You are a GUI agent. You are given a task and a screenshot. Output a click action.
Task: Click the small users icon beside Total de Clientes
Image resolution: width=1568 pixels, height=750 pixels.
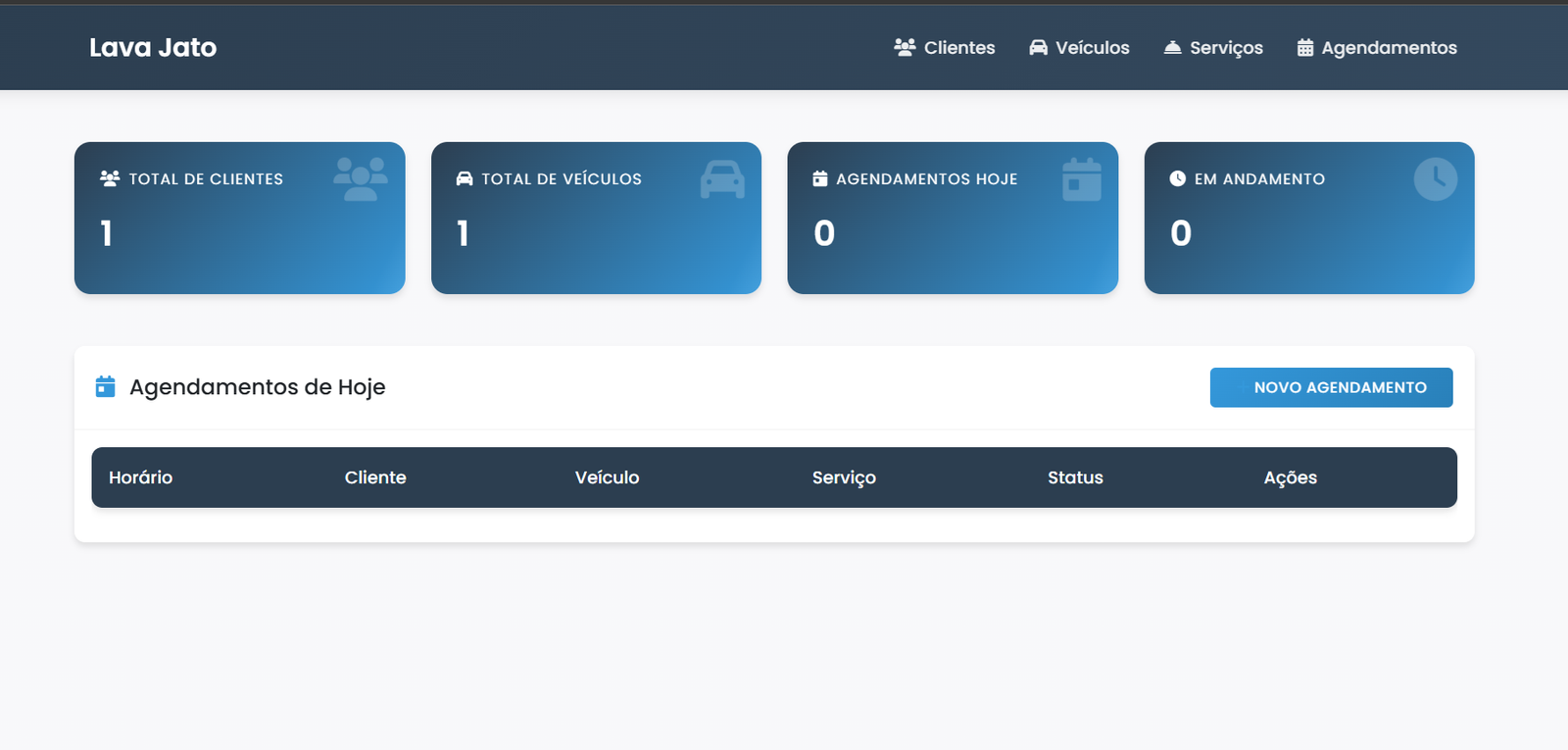[110, 178]
